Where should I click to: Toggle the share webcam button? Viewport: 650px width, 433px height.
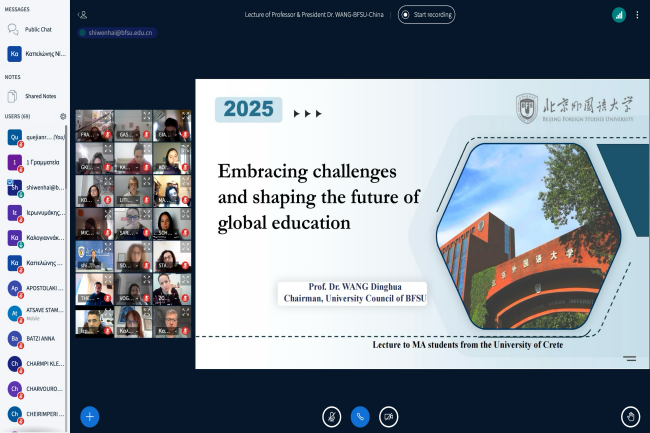pos(388,416)
